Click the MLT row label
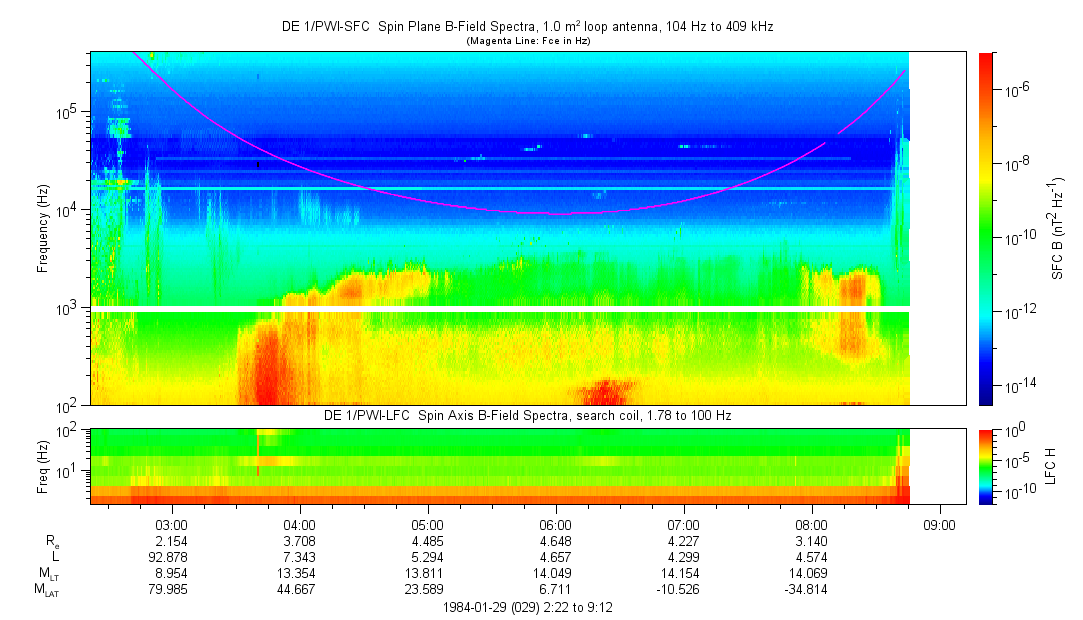 point(49,574)
